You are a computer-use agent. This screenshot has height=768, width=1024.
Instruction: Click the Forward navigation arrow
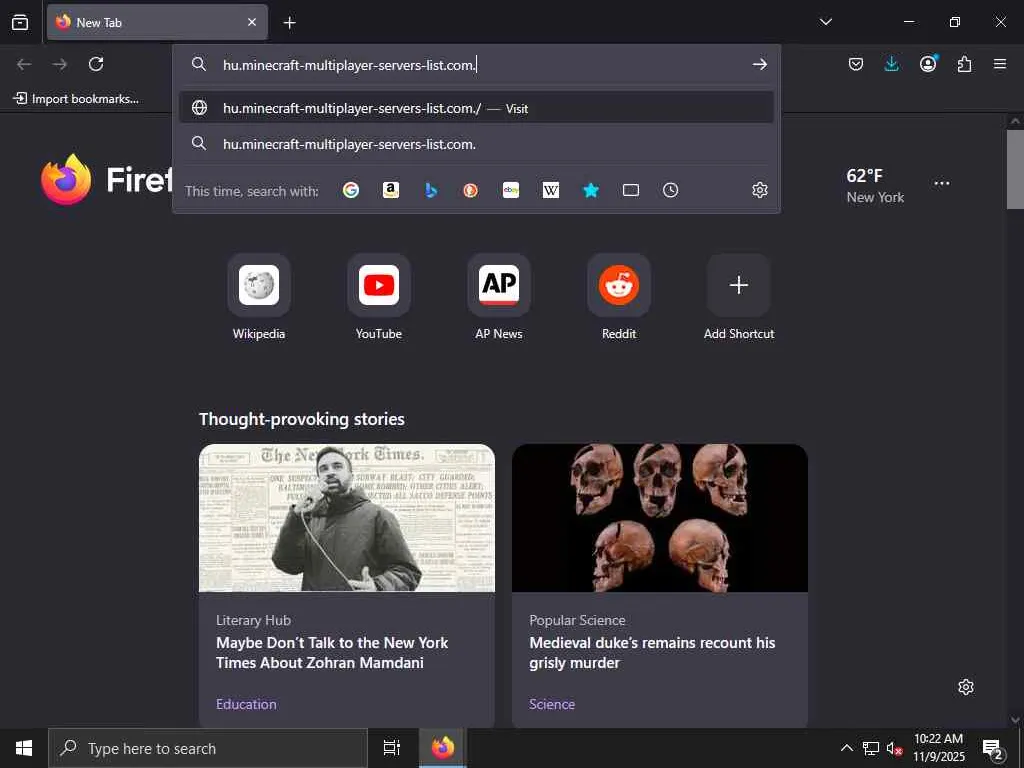click(x=60, y=64)
